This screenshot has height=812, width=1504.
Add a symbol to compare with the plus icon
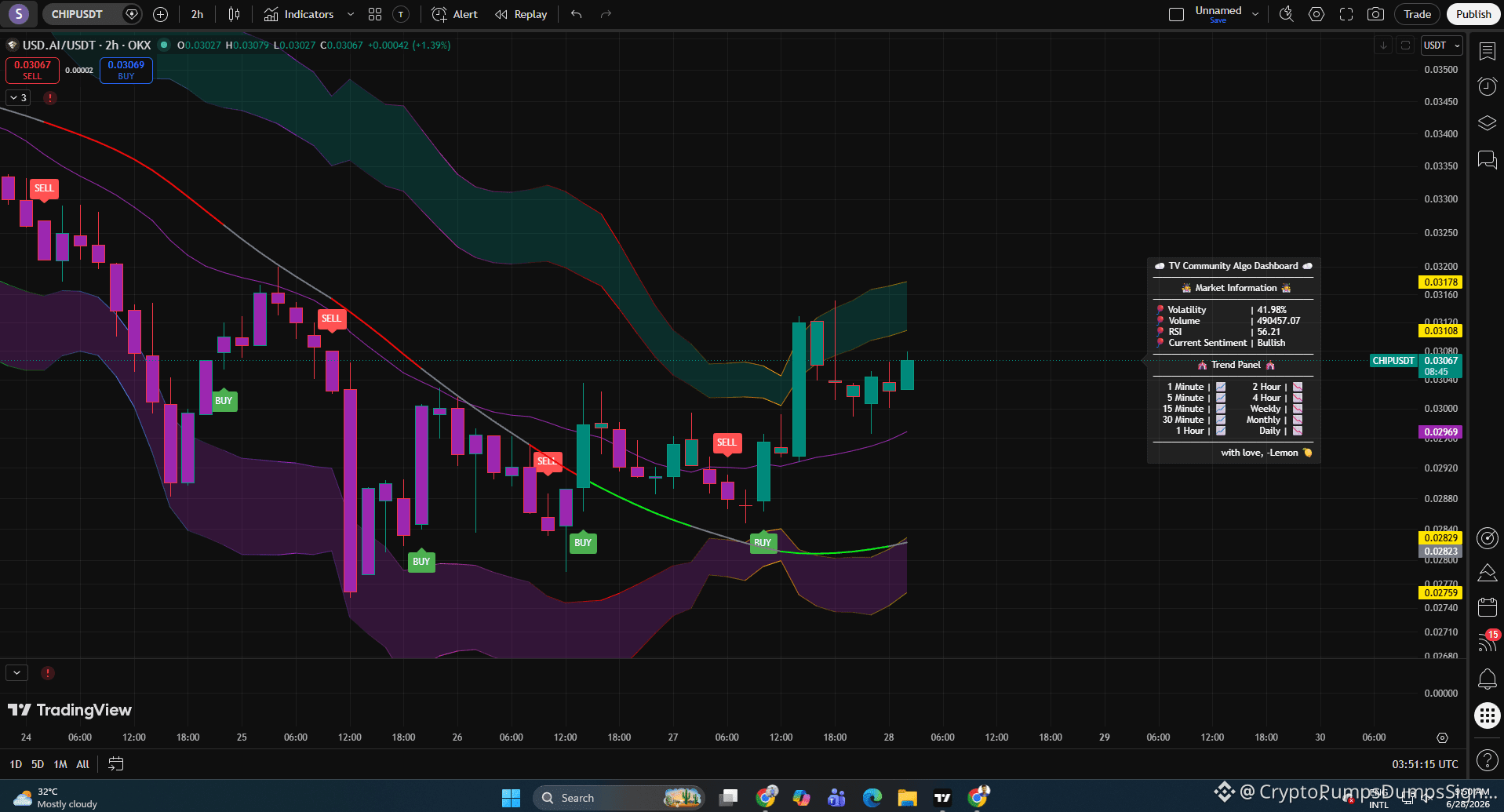click(x=161, y=14)
